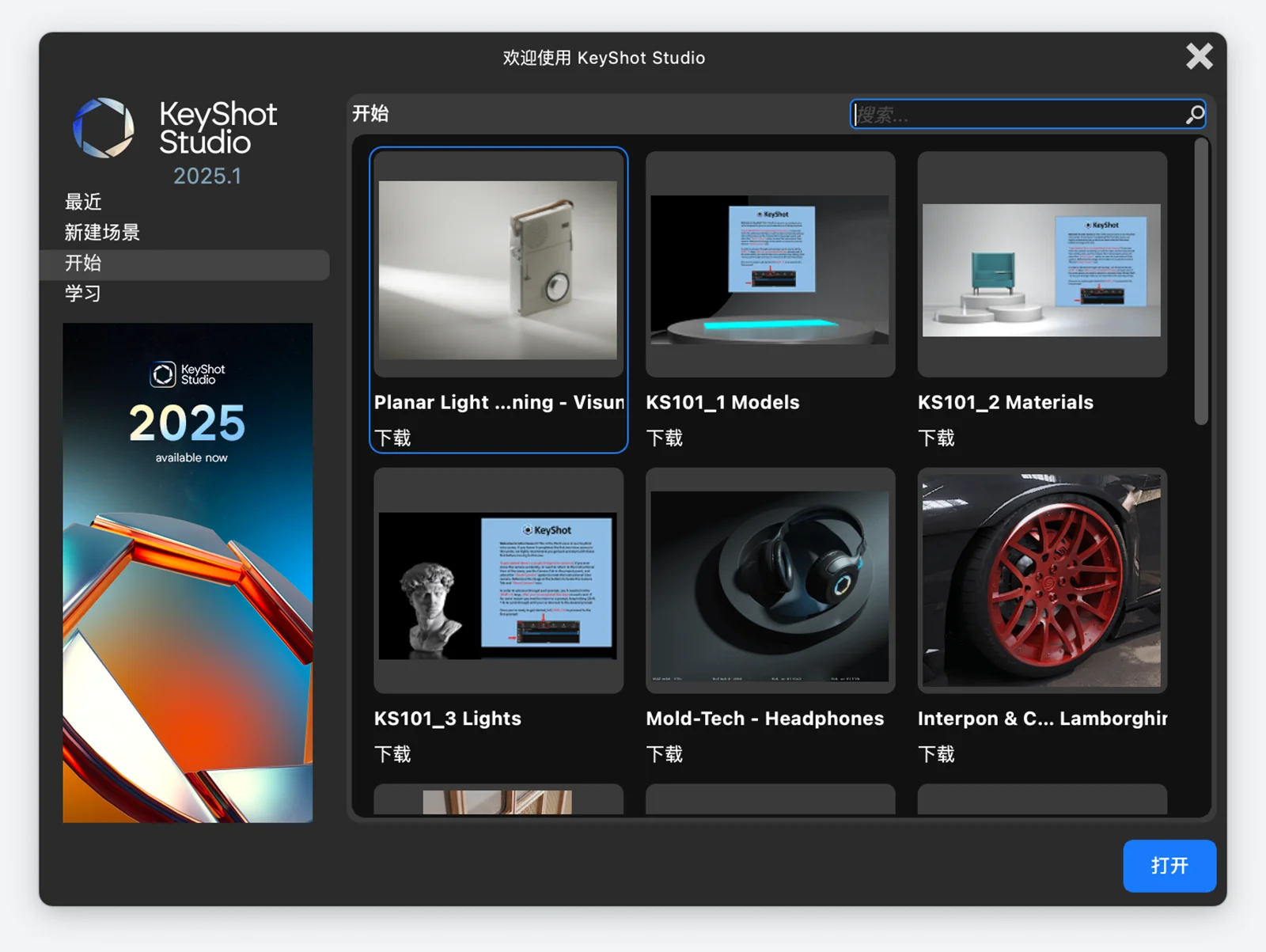The image size is (1266, 952).
Task: Download the KS101_1 Models scene
Action: coord(664,438)
